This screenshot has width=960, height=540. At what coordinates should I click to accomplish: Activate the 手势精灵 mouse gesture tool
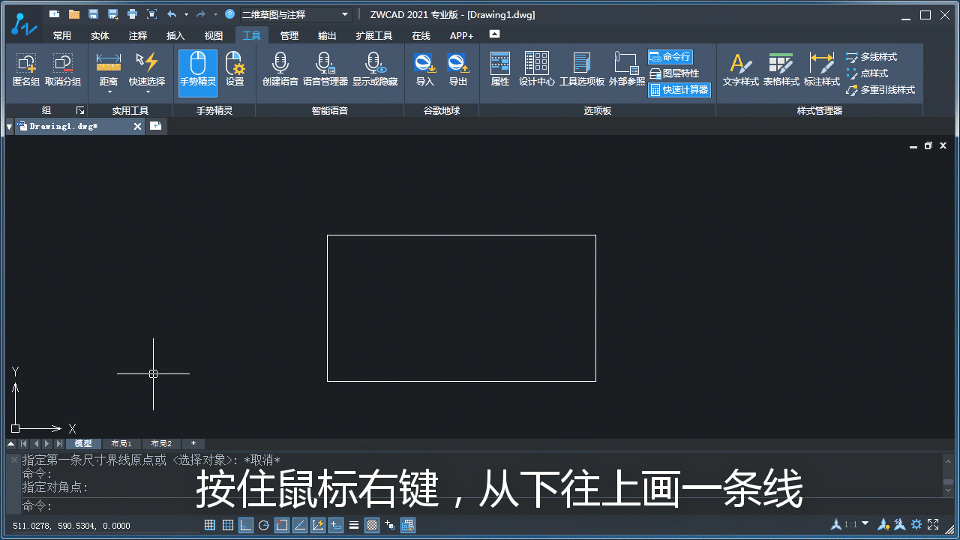coord(197,68)
